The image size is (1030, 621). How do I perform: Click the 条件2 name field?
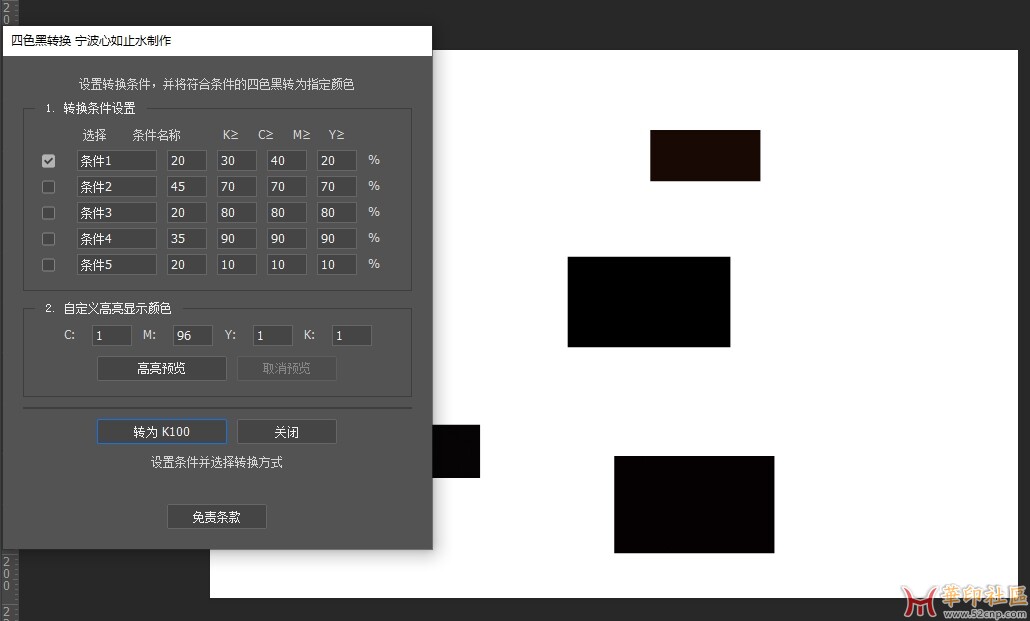click(117, 187)
